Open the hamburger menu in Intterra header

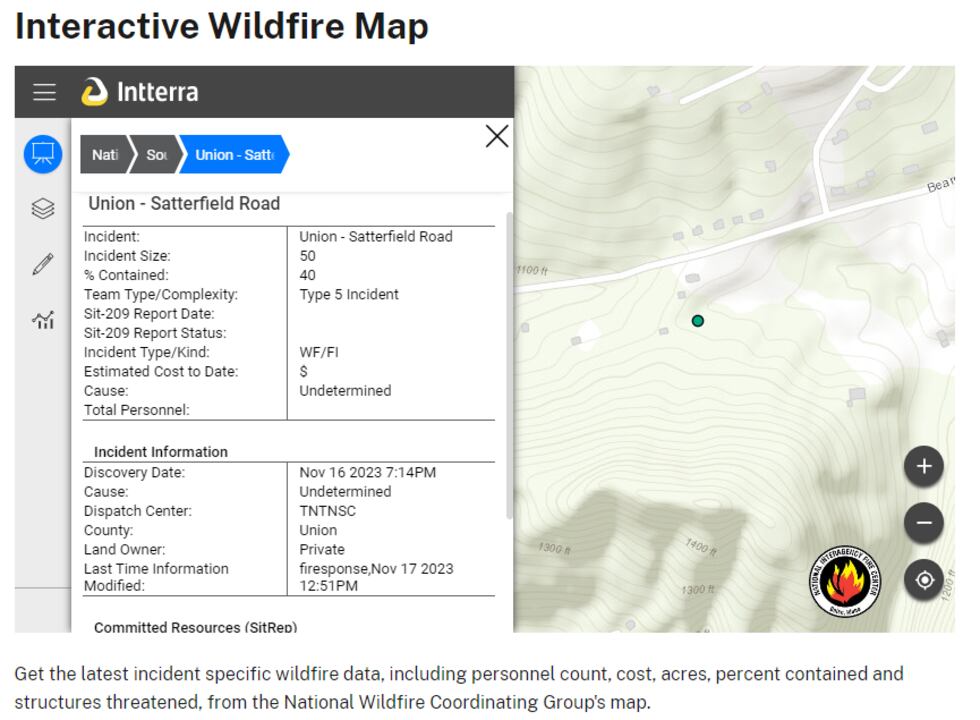click(x=44, y=92)
